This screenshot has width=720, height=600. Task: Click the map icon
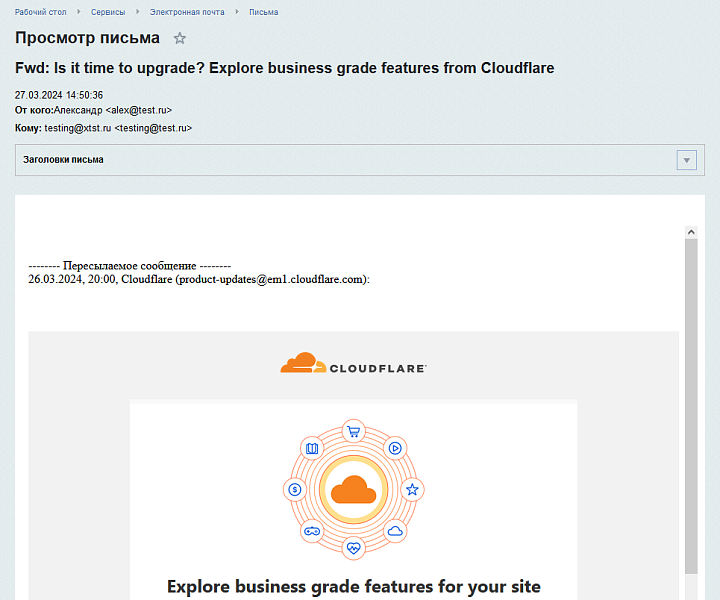[311, 449]
